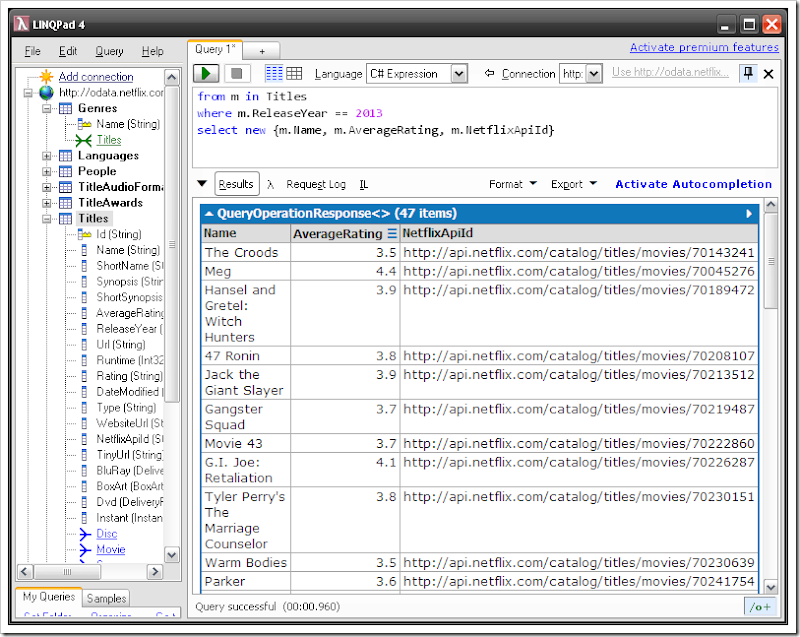Viewport: 800px width, 637px height.
Task: Click the Add connection link
Action: click(x=95, y=77)
